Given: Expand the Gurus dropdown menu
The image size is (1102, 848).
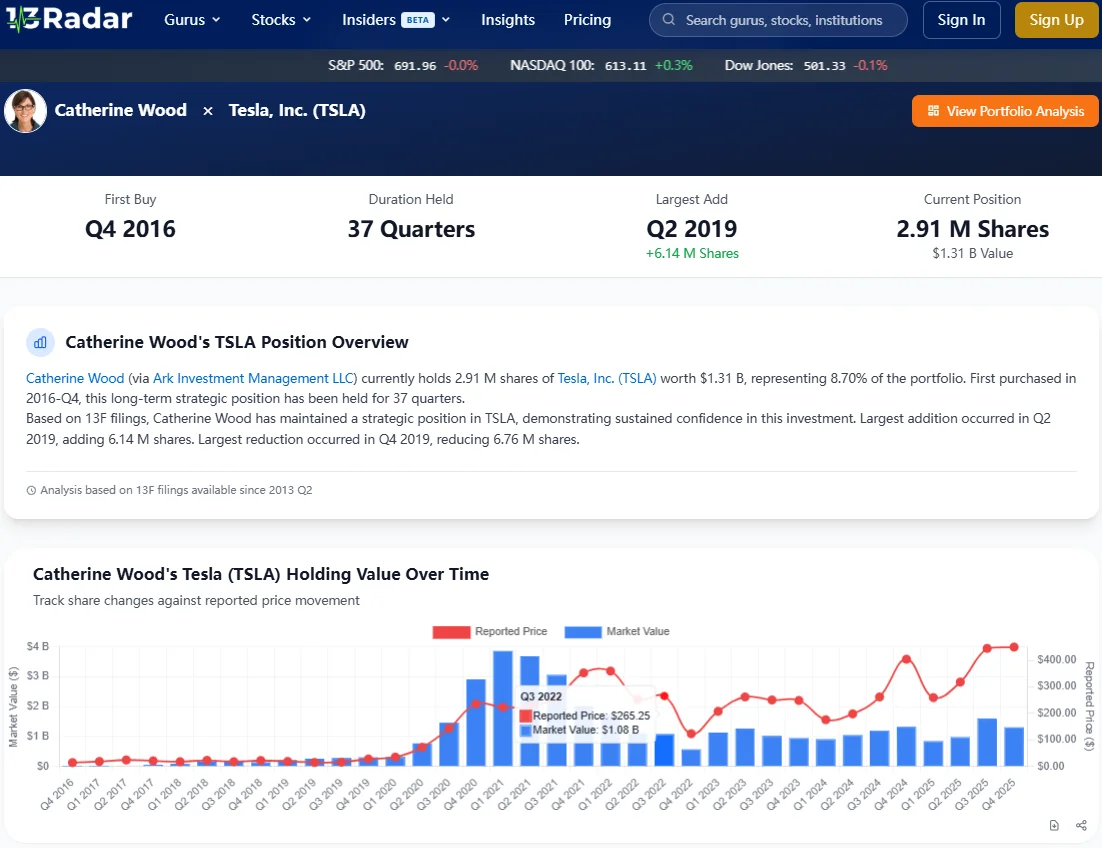Looking at the screenshot, I should pyautogui.click(x=193, y=20).
